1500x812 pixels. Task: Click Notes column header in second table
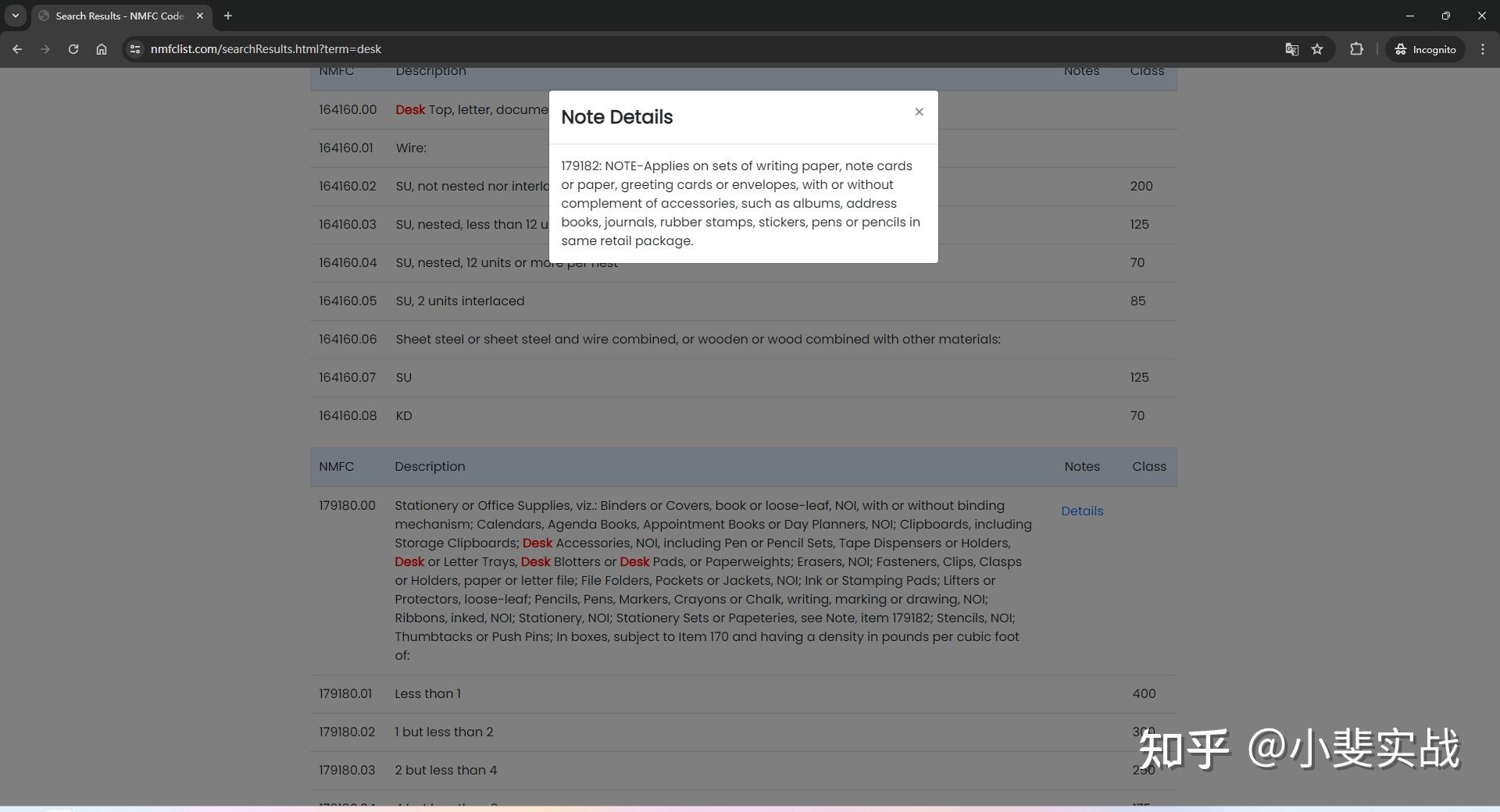(1082, 466)
